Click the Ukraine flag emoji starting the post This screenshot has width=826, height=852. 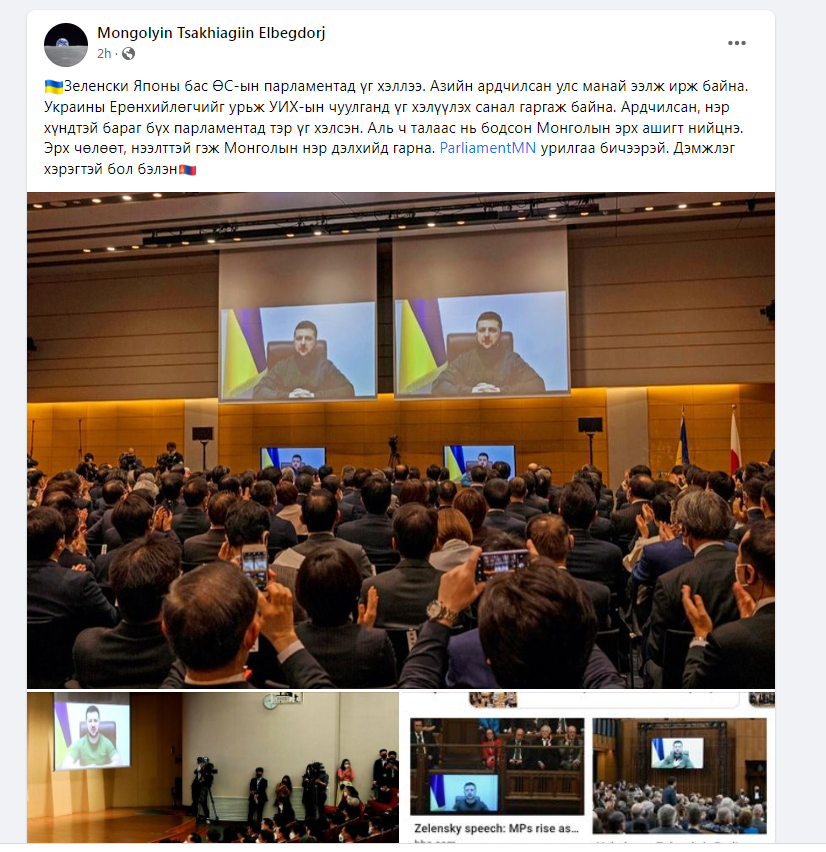click(53, 86)
